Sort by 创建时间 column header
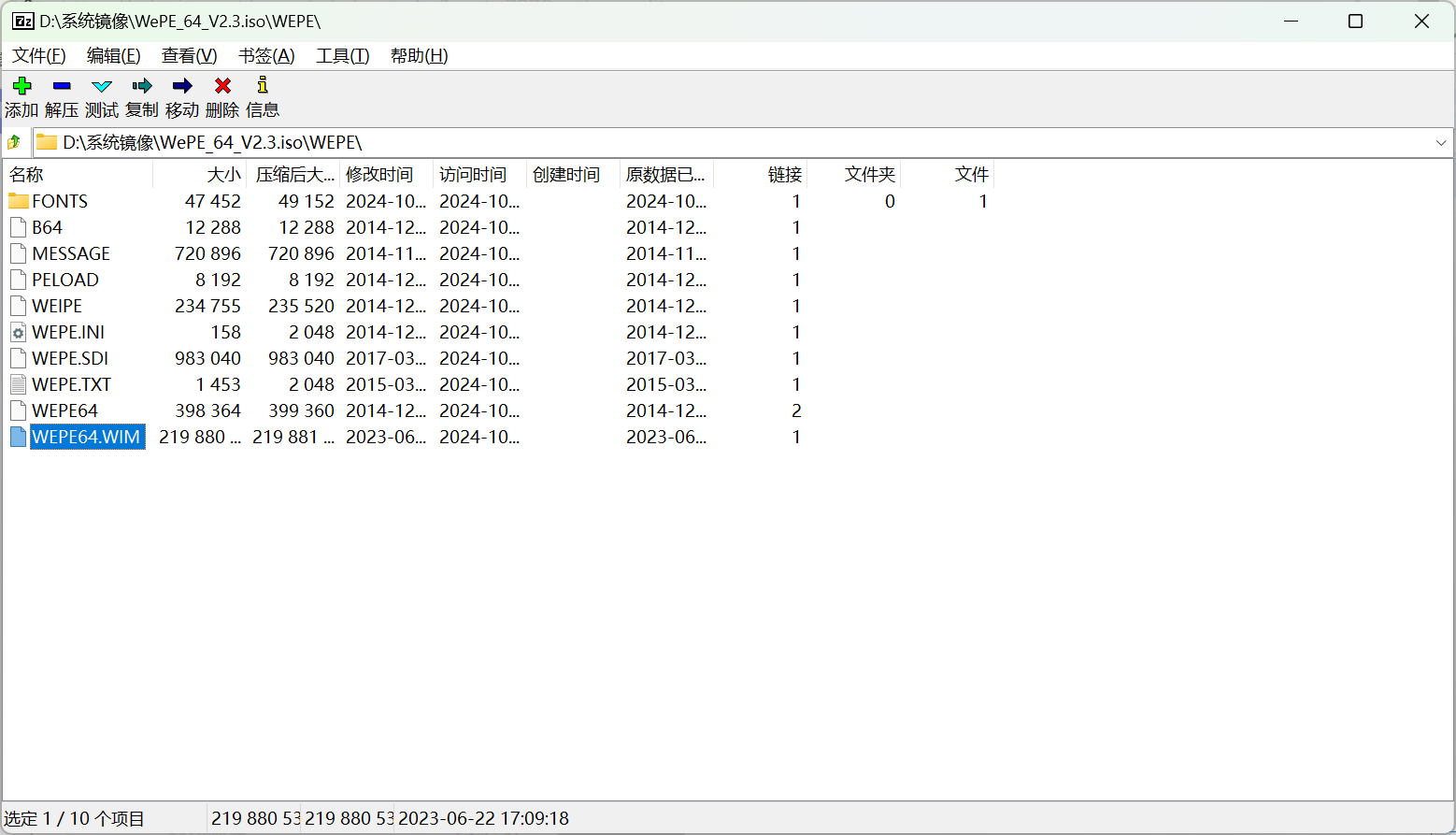The image size is (1456, 835). coord(574,175)
